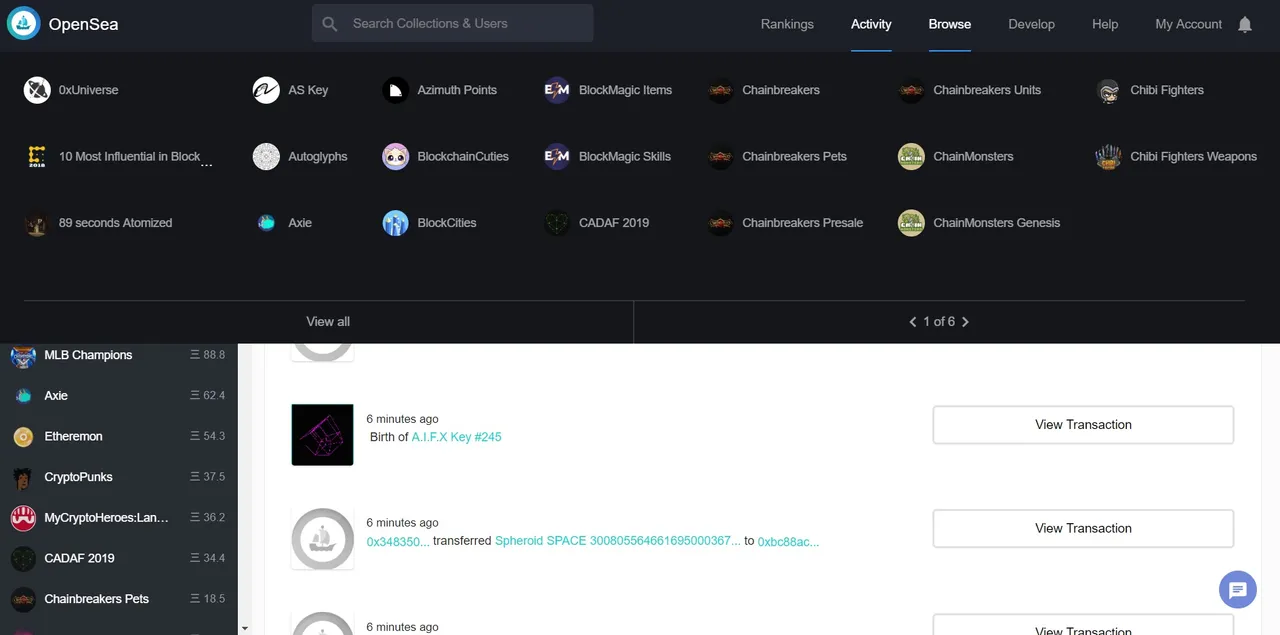Select Axie in the sidebar list
Image resolution: width=1280 pixels, height=635 pixels.
[x=118, y=396]
